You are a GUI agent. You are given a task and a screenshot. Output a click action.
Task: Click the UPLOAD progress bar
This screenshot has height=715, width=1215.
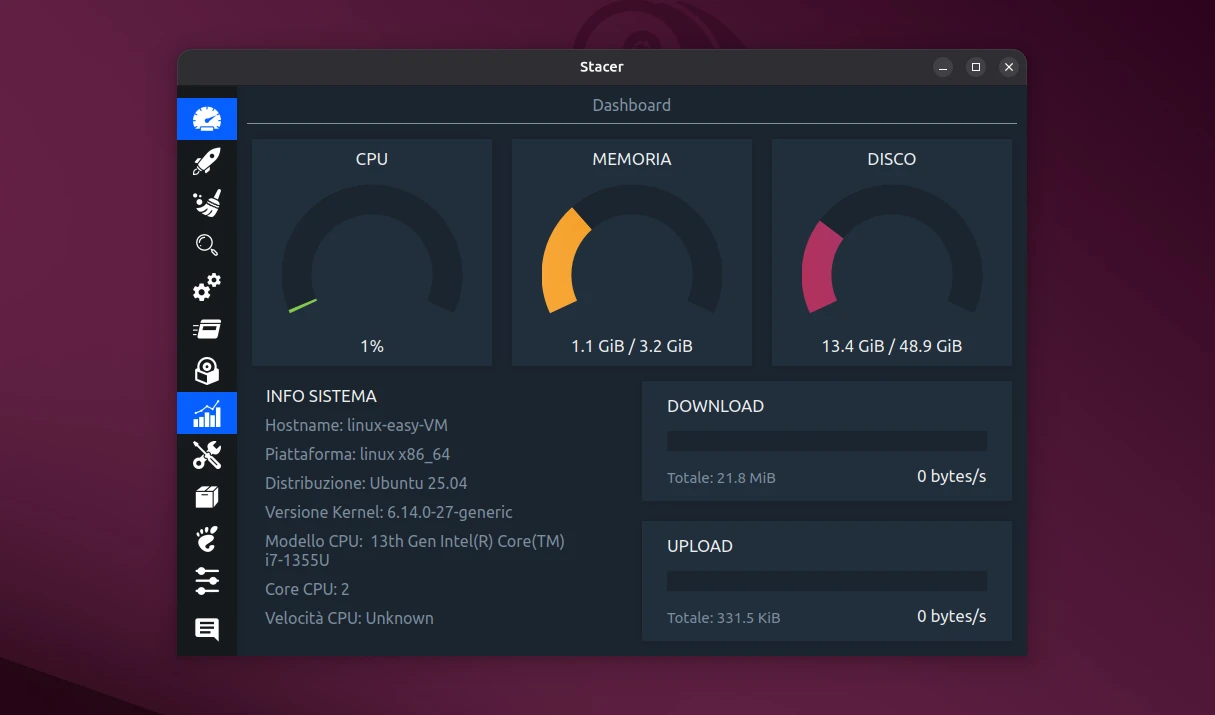tap(826, 580)
